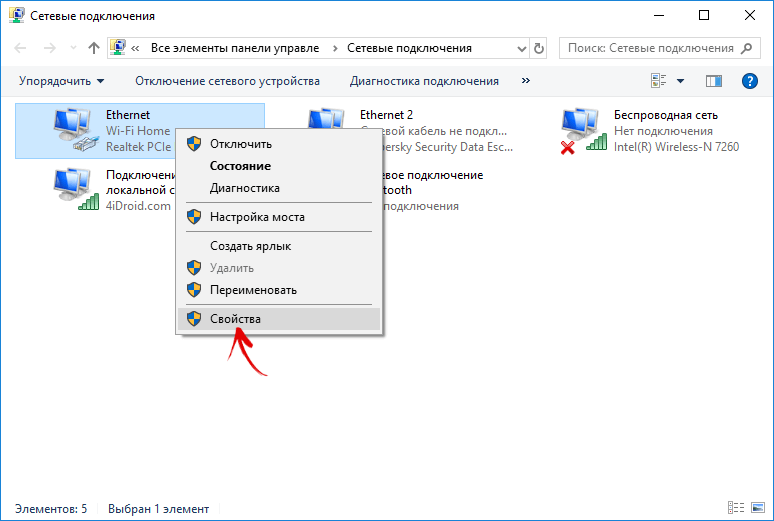774x521 pixels.
Task: Click the change view icon
Action: [x=659, y=80]
